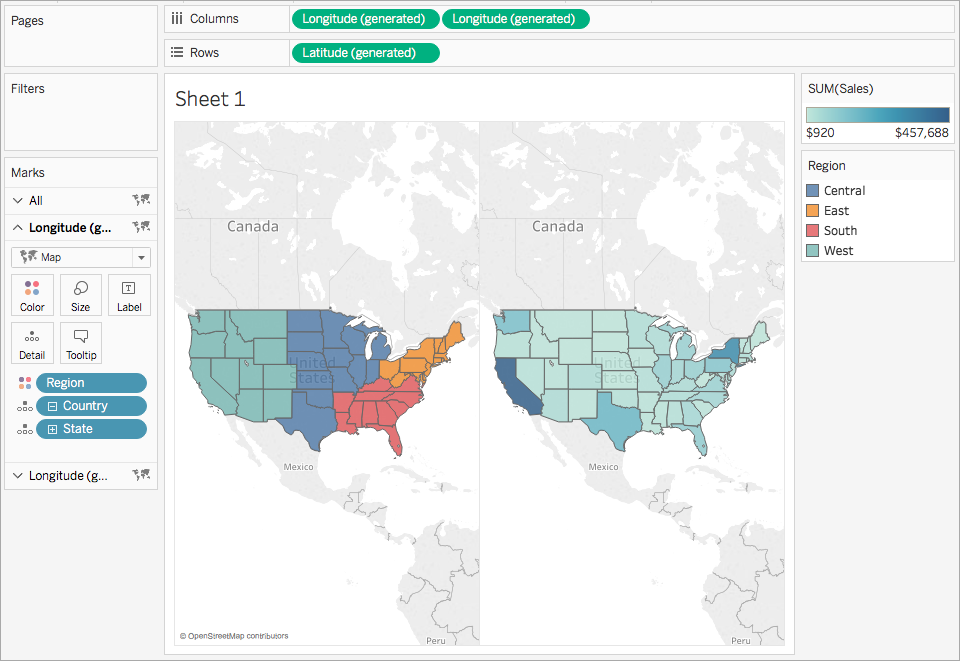The image size is (960, 661).
Task: Click the detail shelf icon beside the Country pill
Action: (x=24, y=405)
